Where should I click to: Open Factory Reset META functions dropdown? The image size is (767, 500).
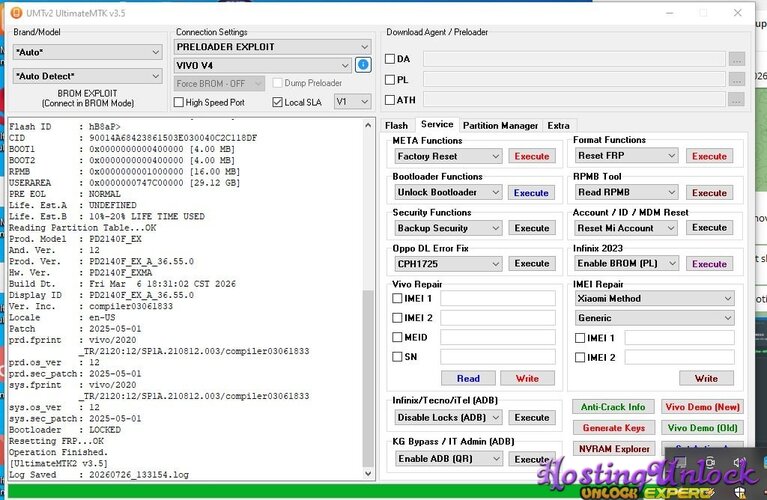(449, 156)
